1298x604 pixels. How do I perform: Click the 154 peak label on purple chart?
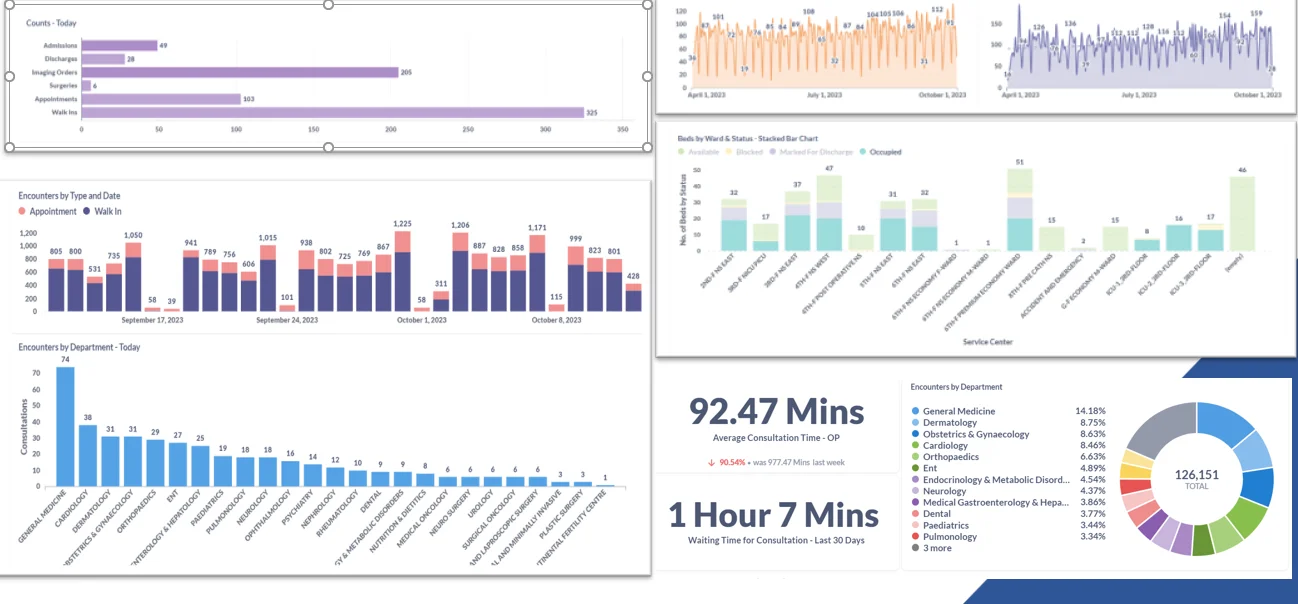click(1225, 15)
